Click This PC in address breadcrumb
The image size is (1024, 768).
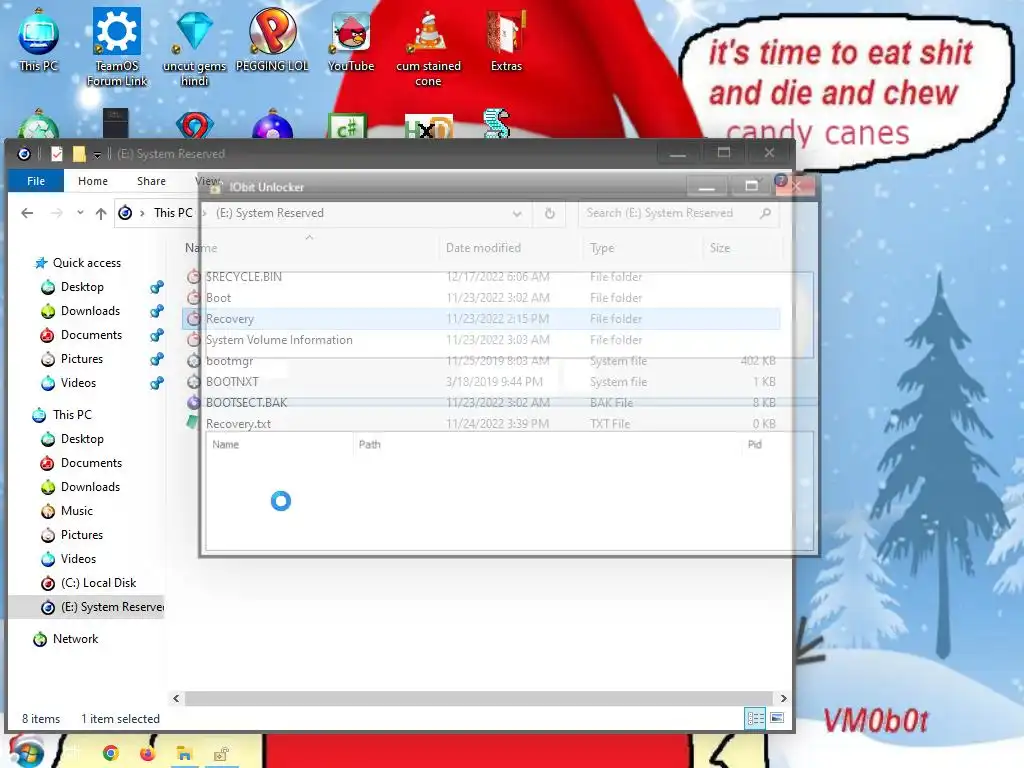coord(173,213)
